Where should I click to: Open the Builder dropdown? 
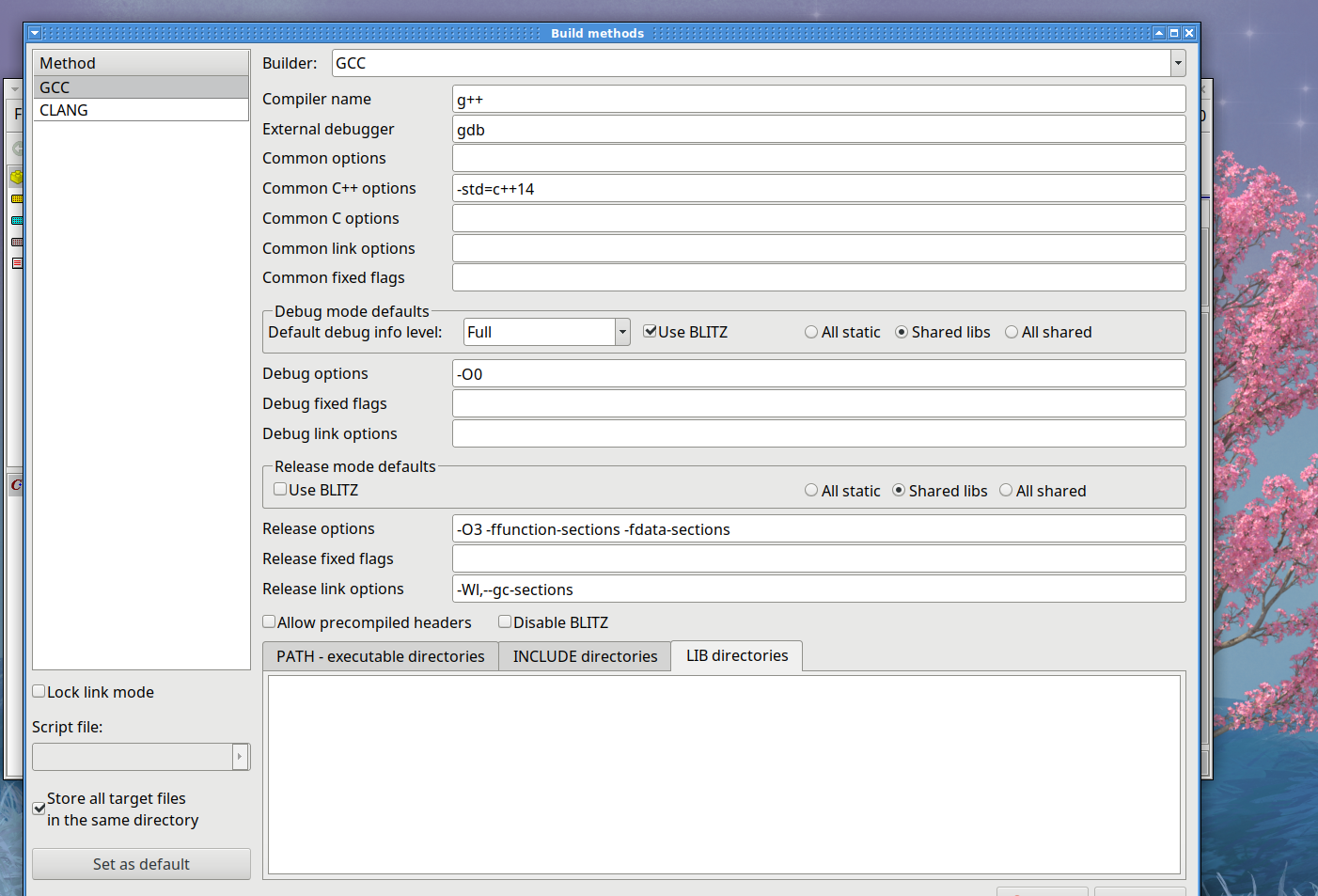[x=1177, y=64]
